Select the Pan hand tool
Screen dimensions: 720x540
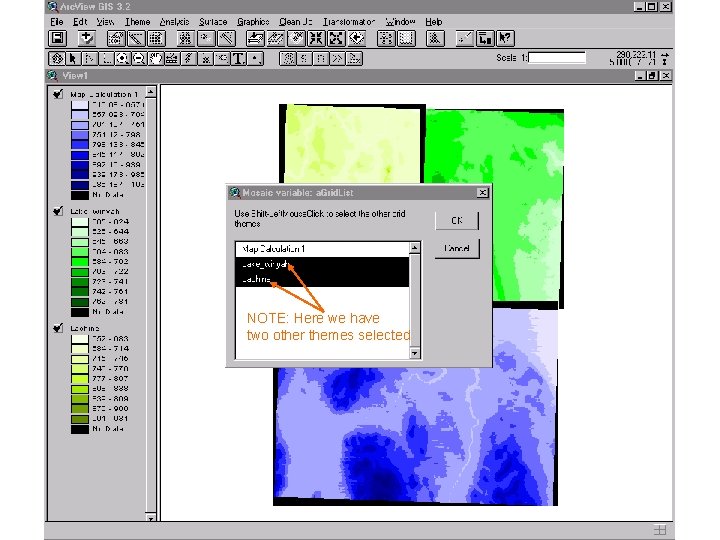[x=156, y=58]
